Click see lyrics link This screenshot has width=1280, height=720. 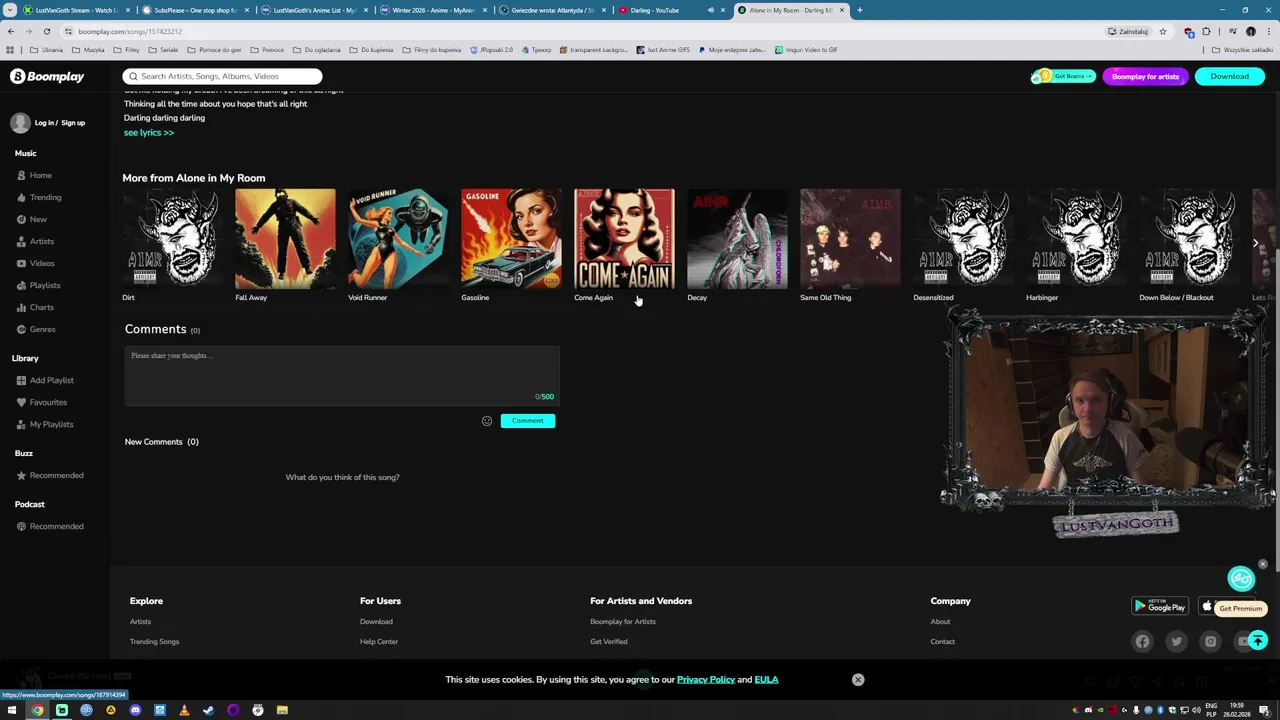pos(148,132)
